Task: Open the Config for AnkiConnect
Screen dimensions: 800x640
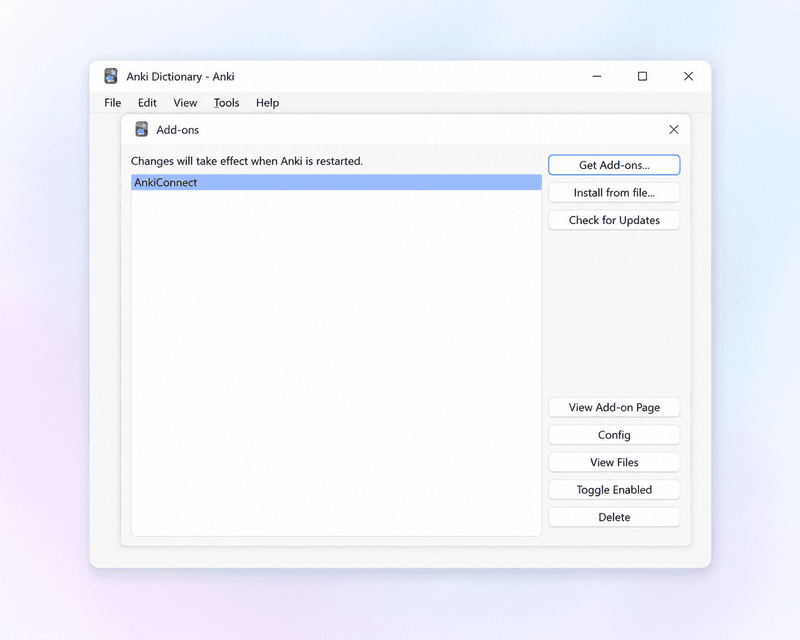Action: click(614, 435)
